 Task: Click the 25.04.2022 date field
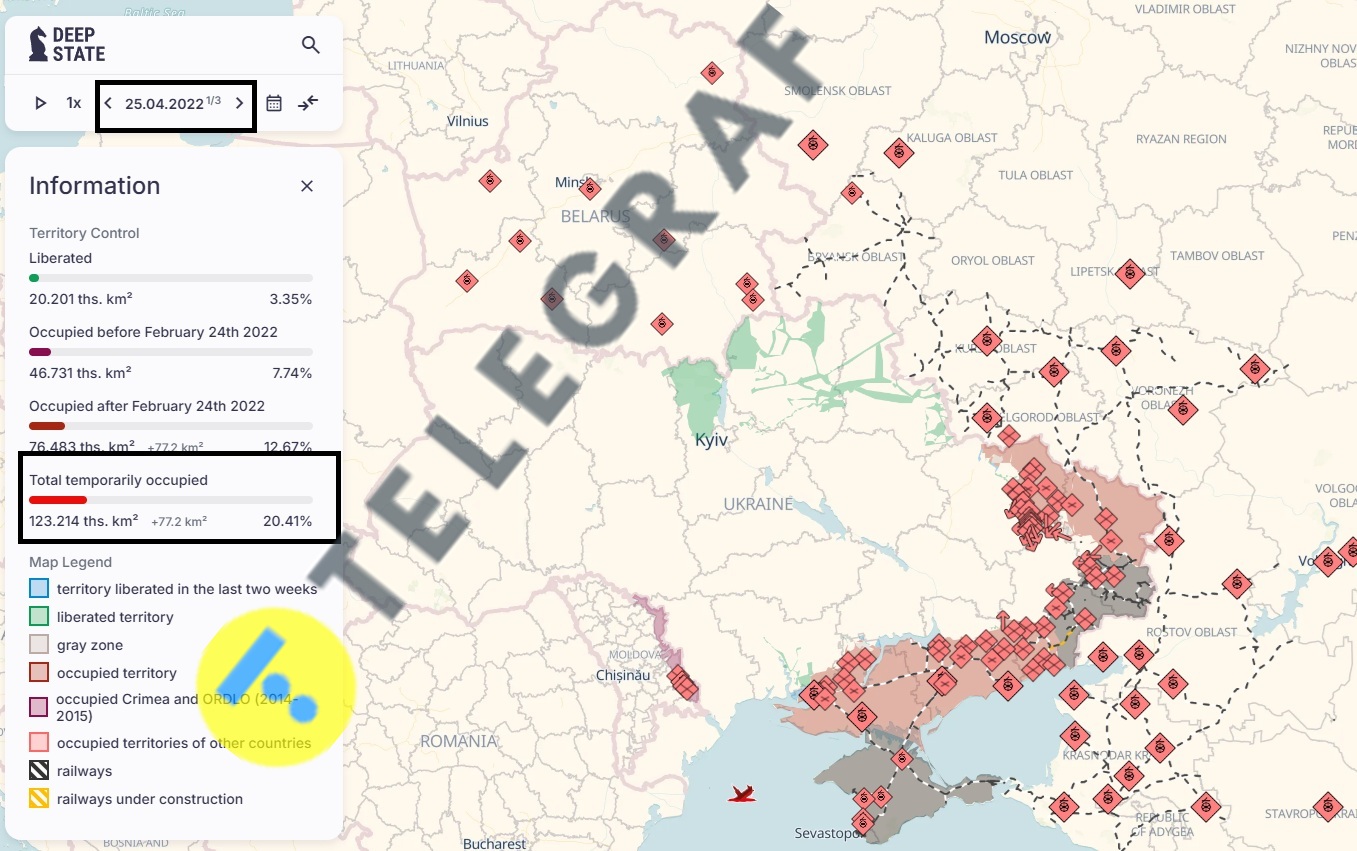(x=164, y=103)
